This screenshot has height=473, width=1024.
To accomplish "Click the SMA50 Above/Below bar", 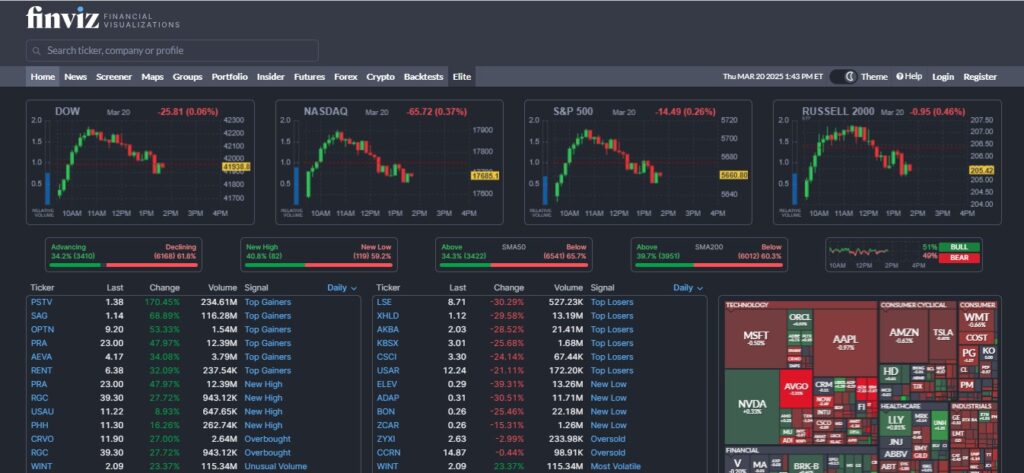I will click(514, 255).
